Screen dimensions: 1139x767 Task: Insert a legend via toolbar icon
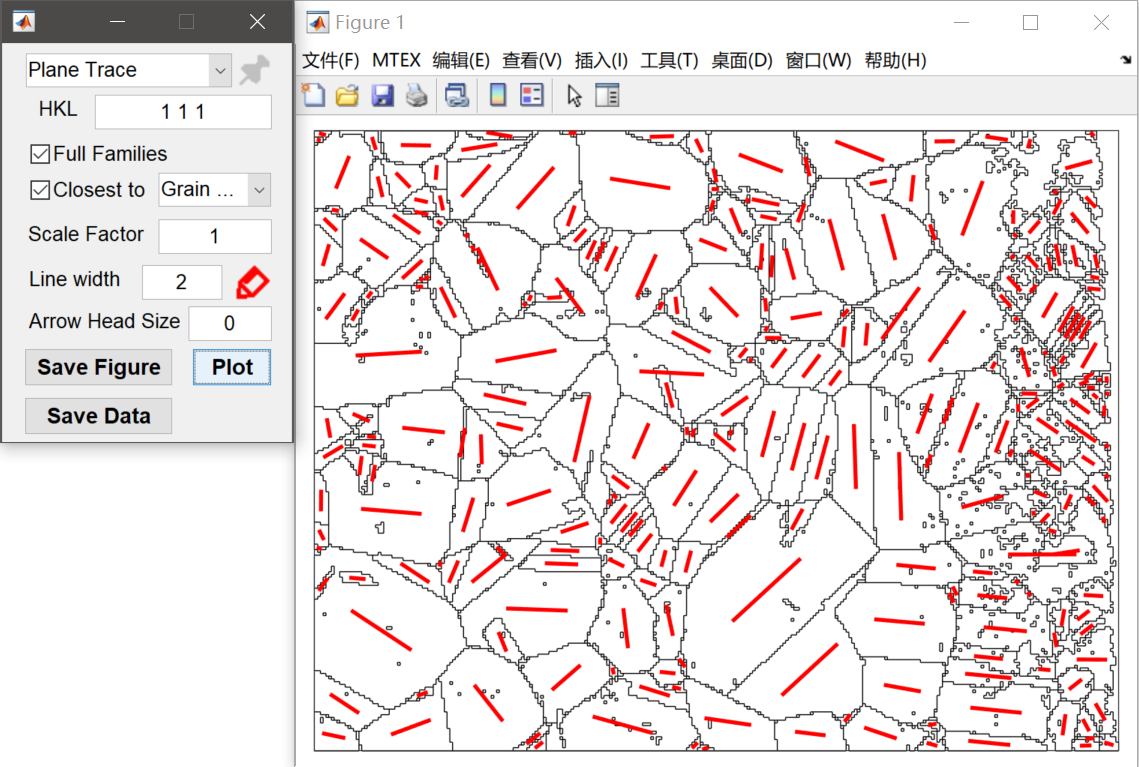click(532, 95)
